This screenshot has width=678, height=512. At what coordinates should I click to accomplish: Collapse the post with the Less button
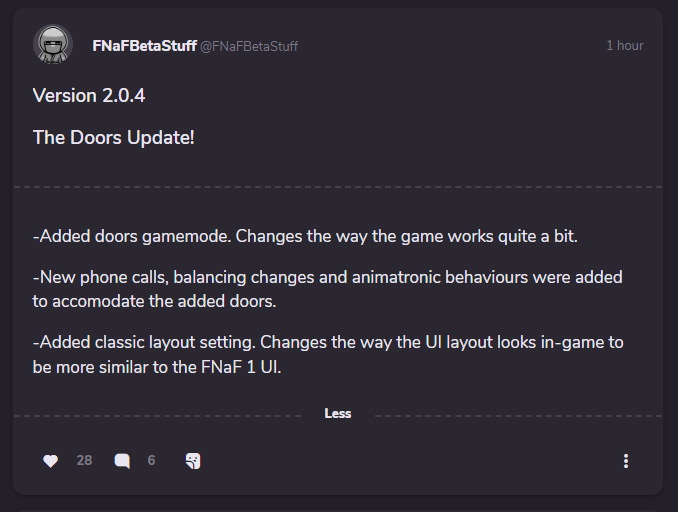tap(338, 414)
